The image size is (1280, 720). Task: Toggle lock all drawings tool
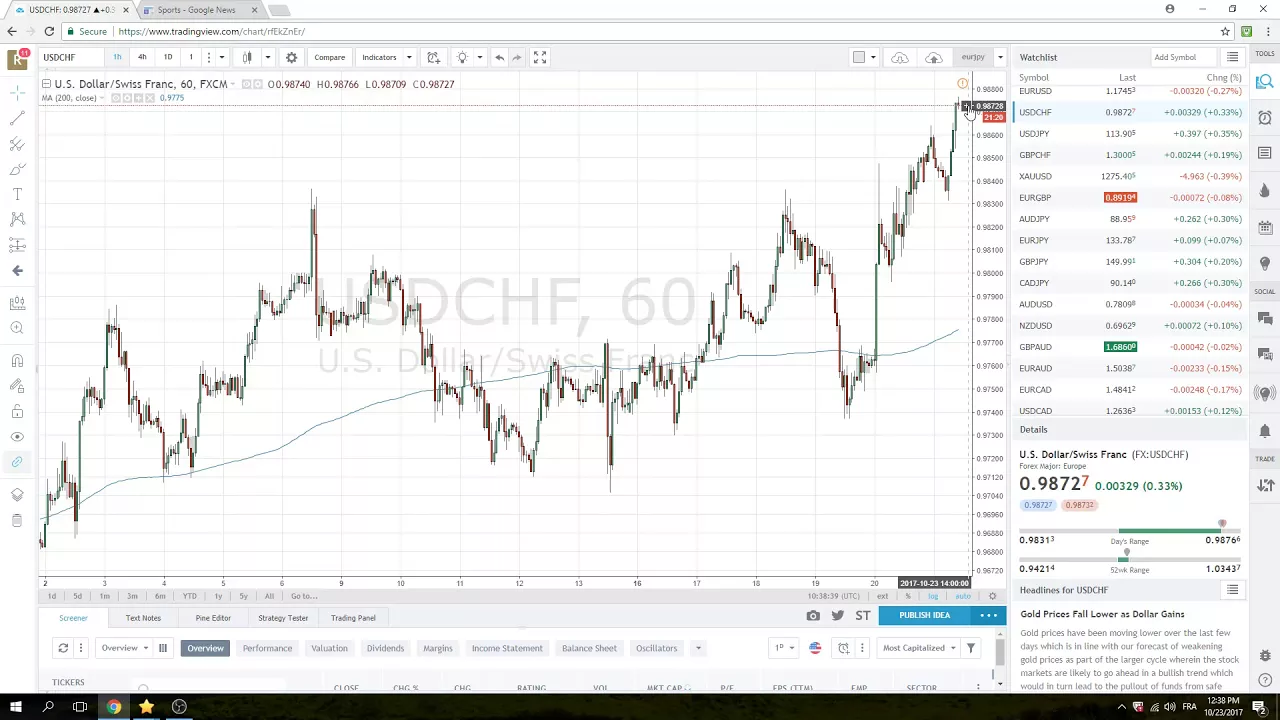(x=17, y=412)
